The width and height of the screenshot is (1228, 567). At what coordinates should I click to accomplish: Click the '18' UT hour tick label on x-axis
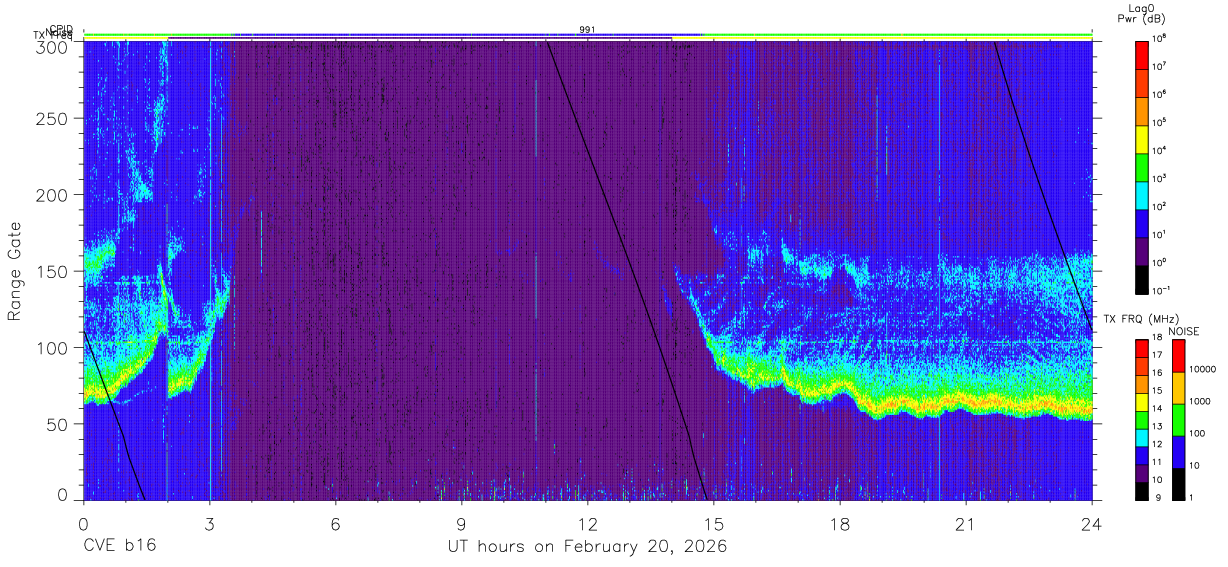click(x=839, y=524)
